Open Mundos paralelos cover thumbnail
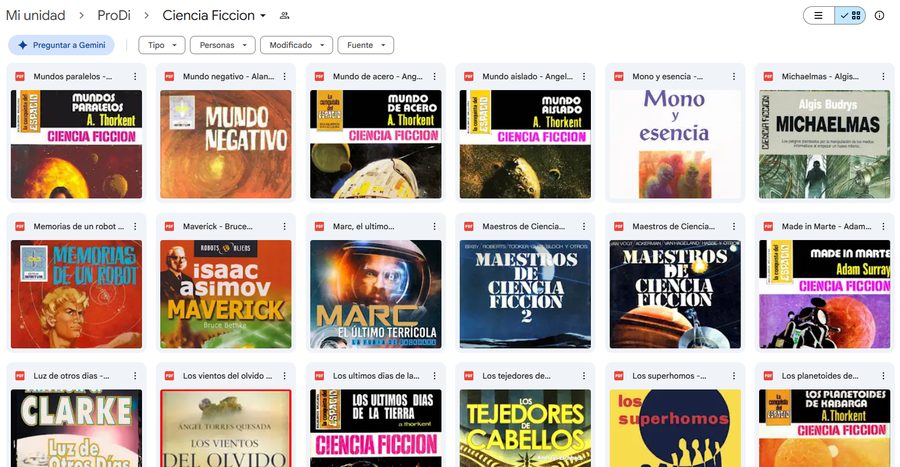This screenshot has height=467, width=900. click(x=76, y=144)
